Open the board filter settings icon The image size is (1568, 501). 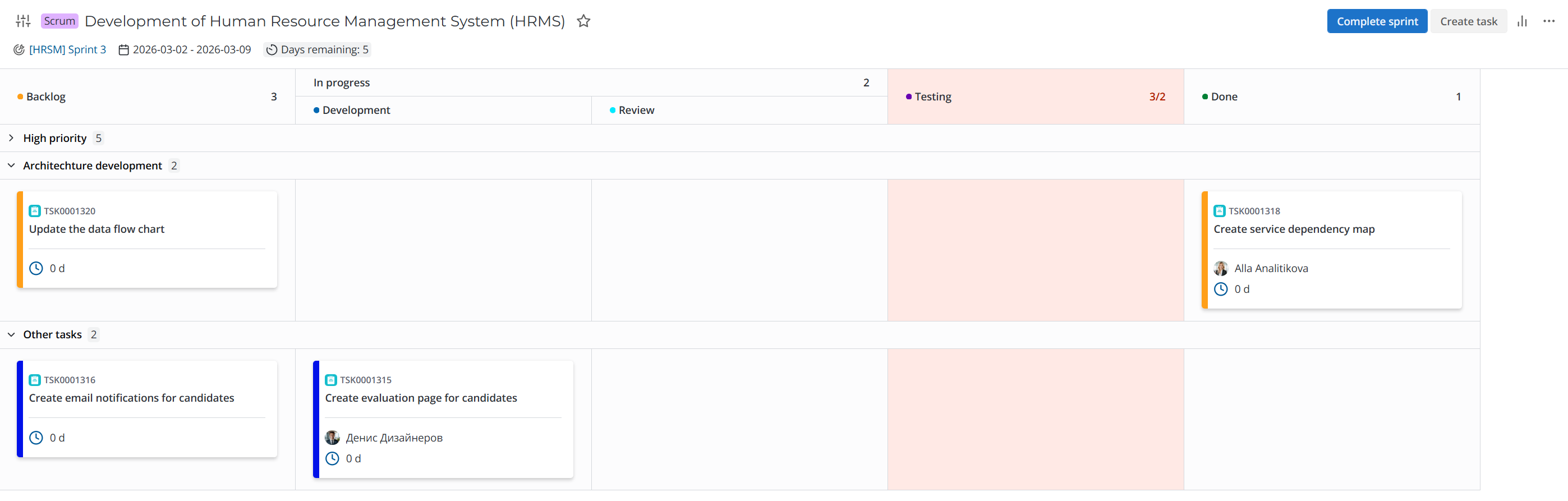point(23,21)
